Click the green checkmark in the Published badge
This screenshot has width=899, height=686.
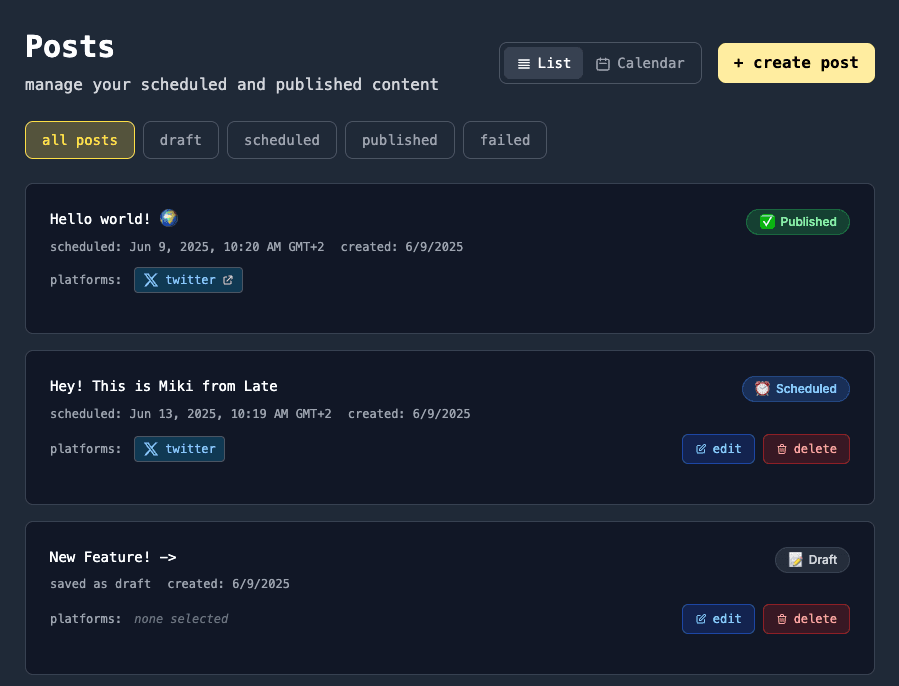(x=765, y=222)
